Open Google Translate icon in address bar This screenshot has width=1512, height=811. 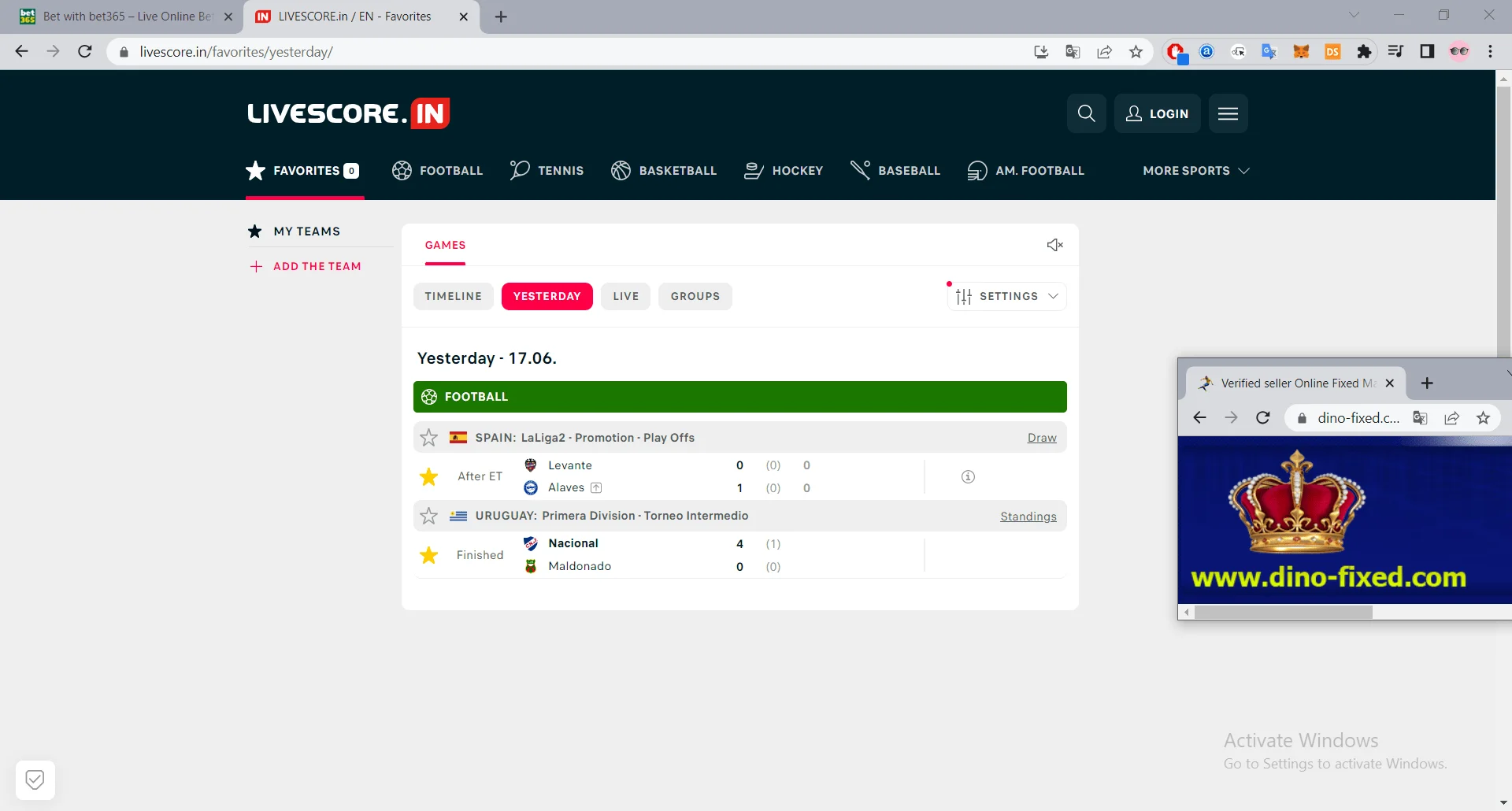1072,51
